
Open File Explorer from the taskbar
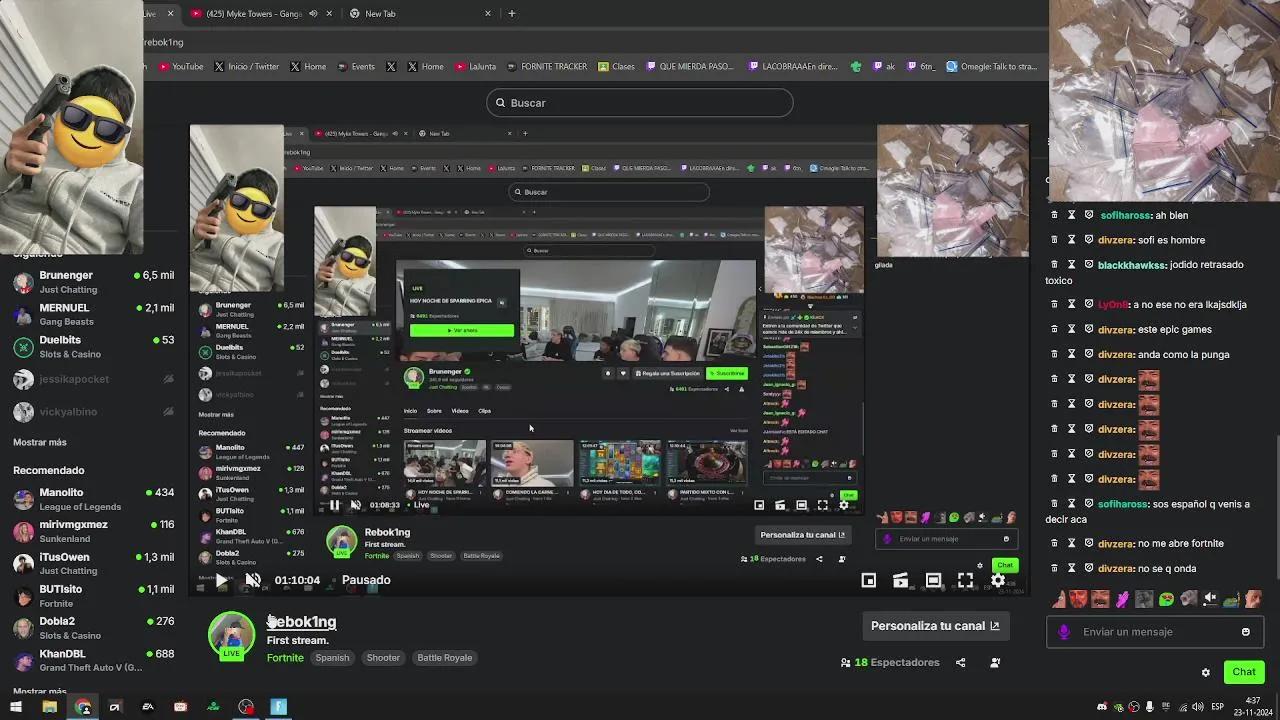[49, 707]
